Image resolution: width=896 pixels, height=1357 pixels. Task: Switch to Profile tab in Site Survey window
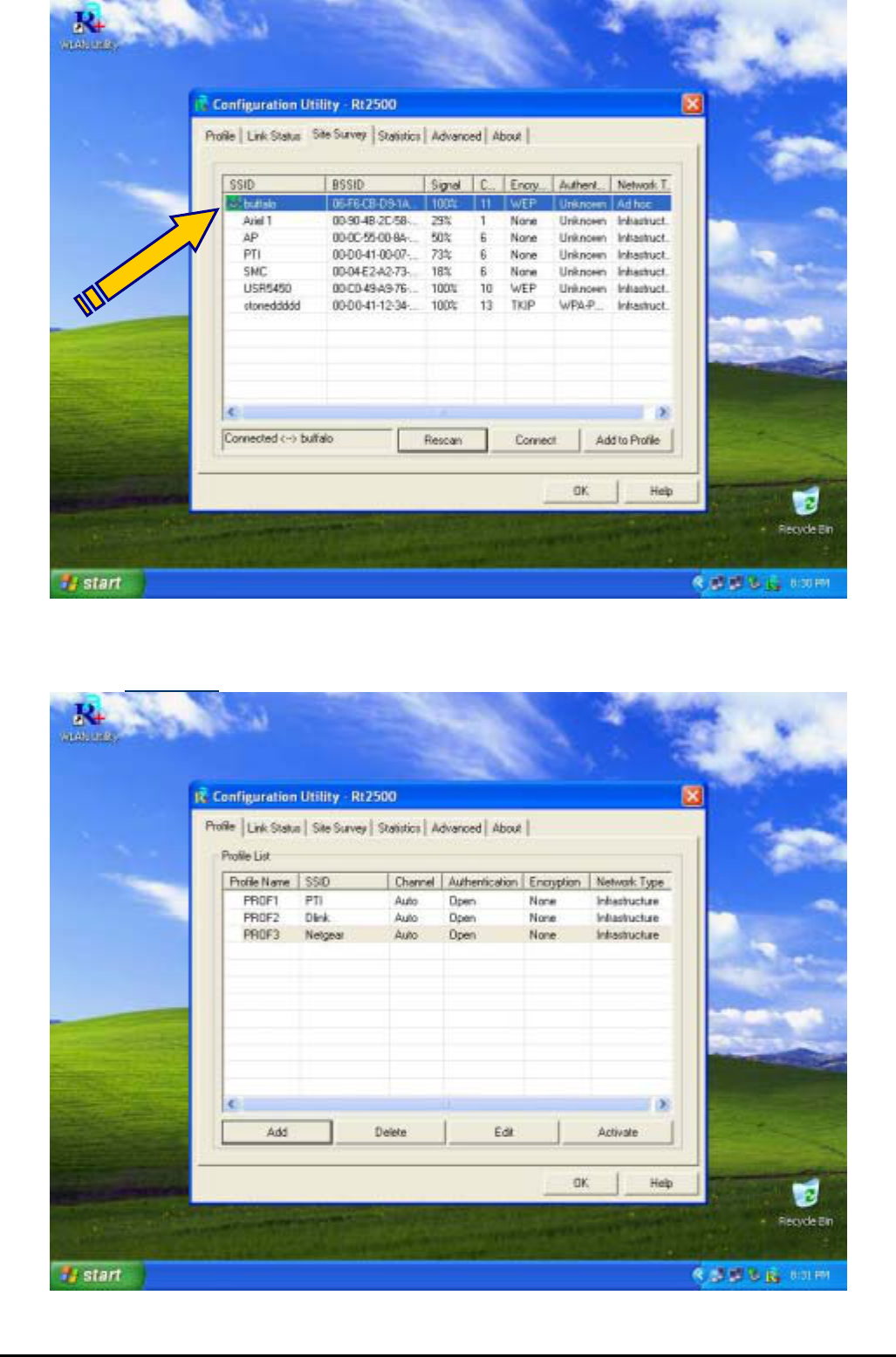(220, 136)
